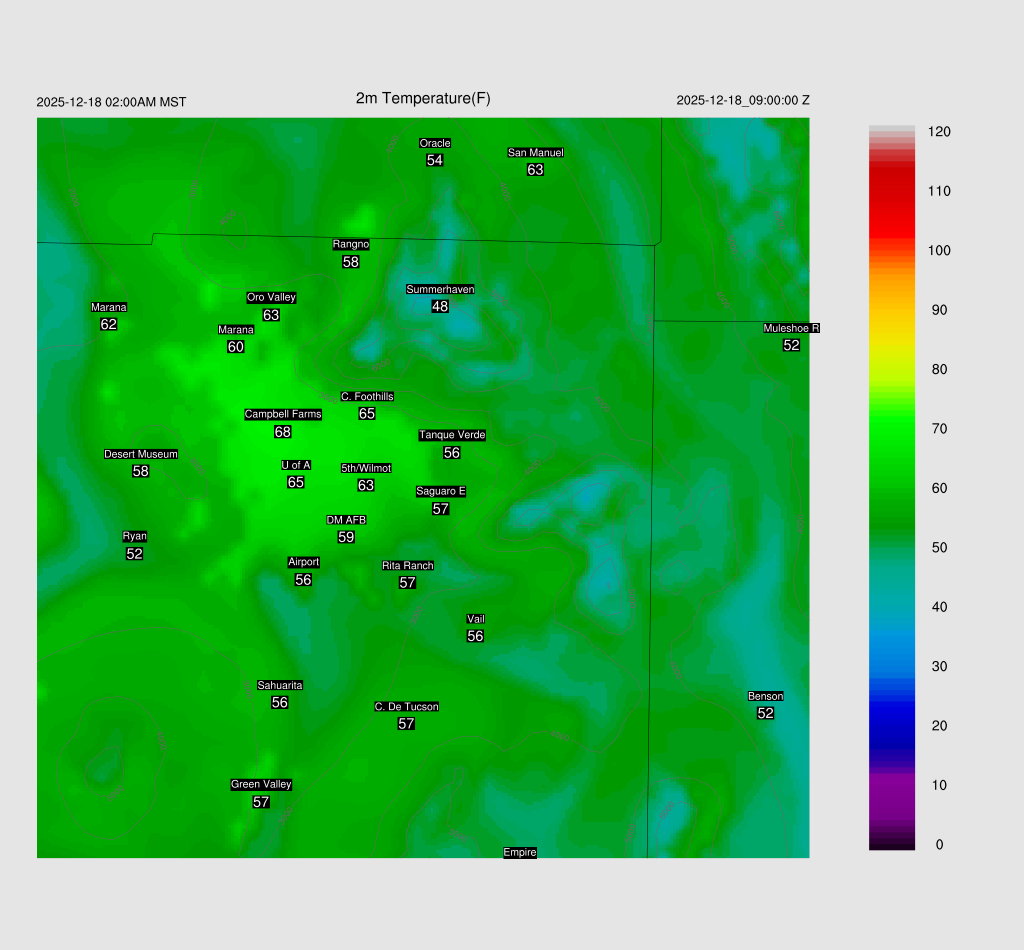Select the DM AFB station marker
Viewport: 1024px width, 950px height.
[346, 520]
